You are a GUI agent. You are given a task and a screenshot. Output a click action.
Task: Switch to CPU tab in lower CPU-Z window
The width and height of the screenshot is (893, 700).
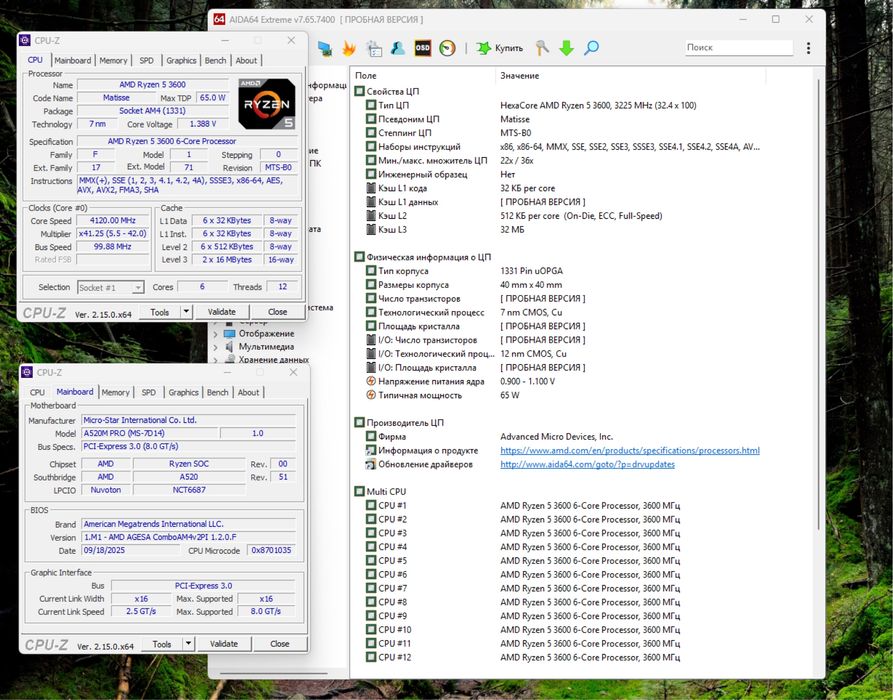coord(37,392)
